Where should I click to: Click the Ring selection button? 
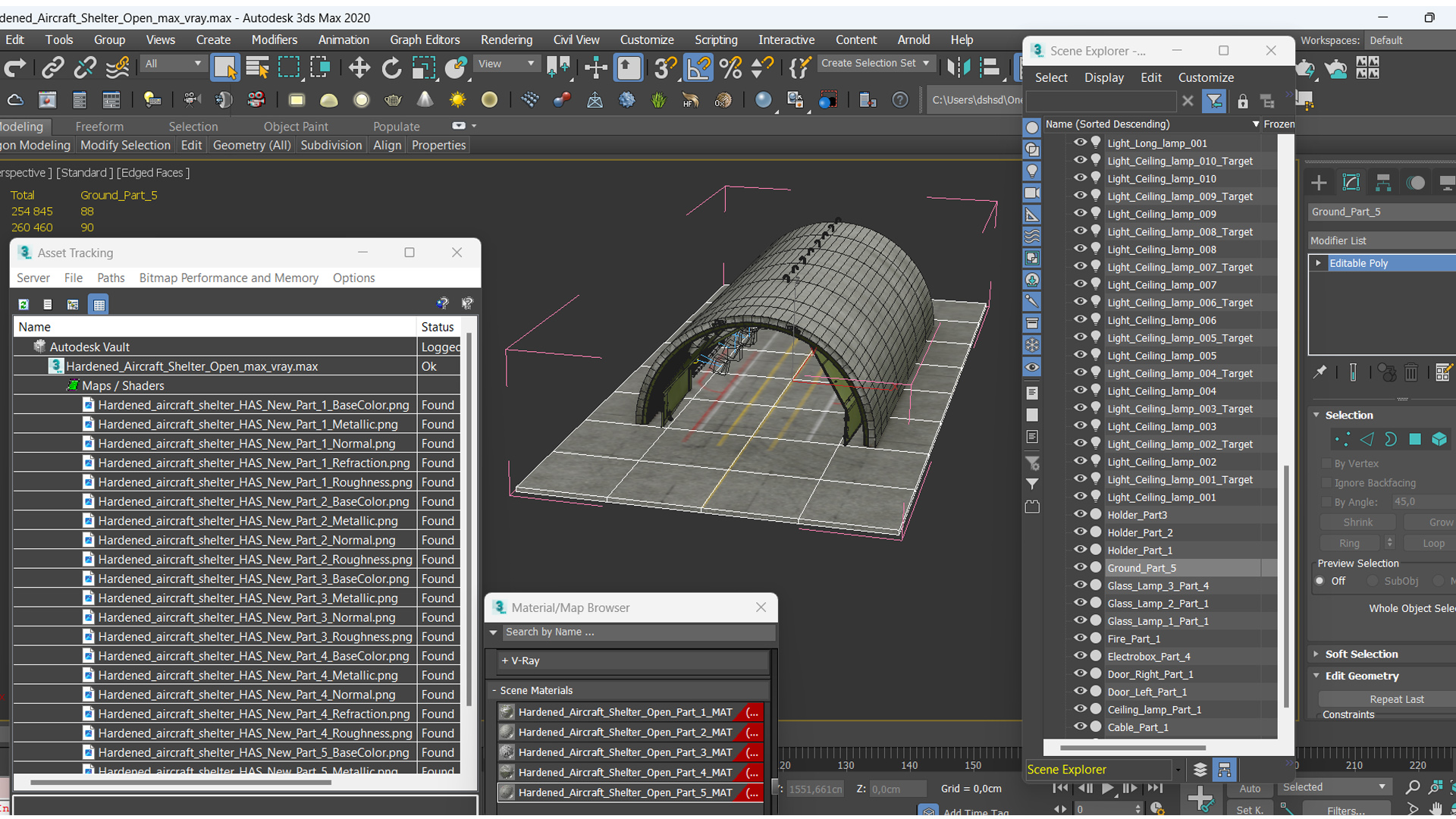coord(1349,543)
